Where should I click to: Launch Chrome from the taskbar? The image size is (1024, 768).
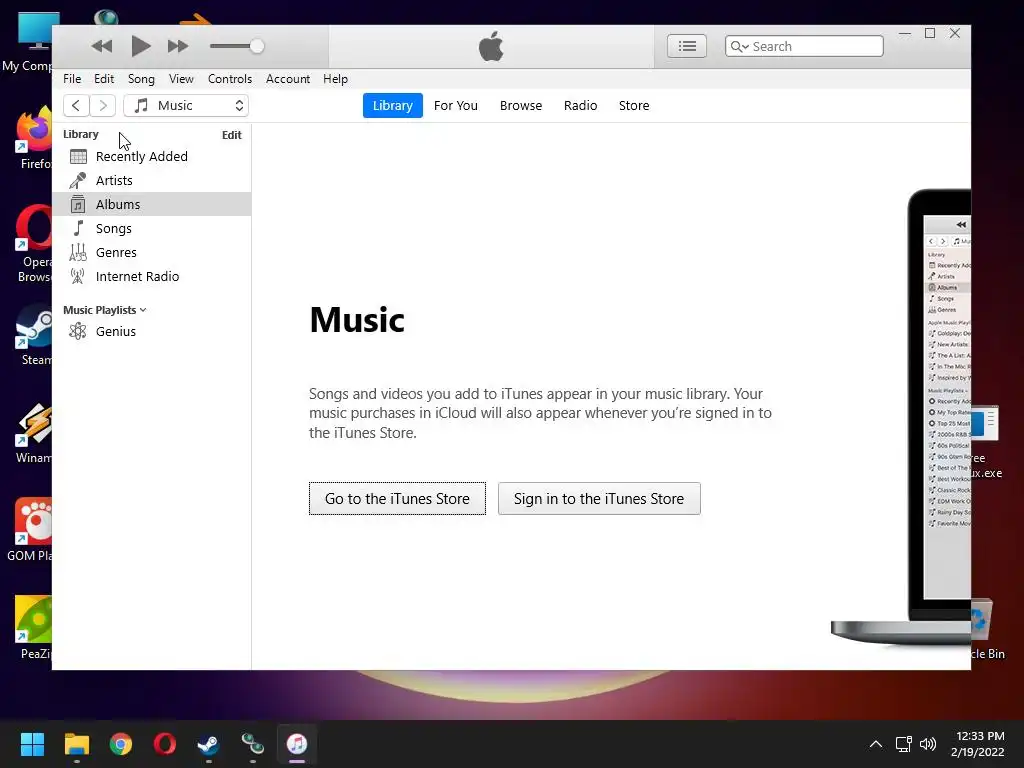pos(121,744)
